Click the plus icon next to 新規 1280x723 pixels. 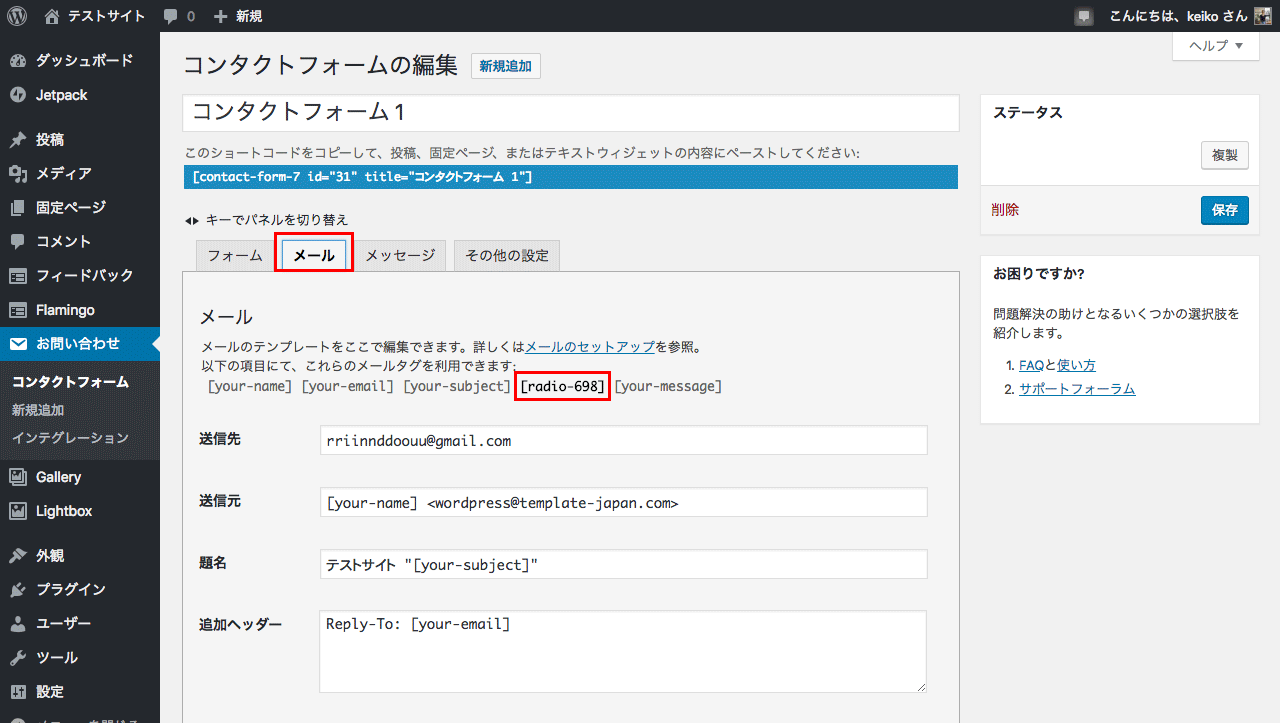click(221, 16)
